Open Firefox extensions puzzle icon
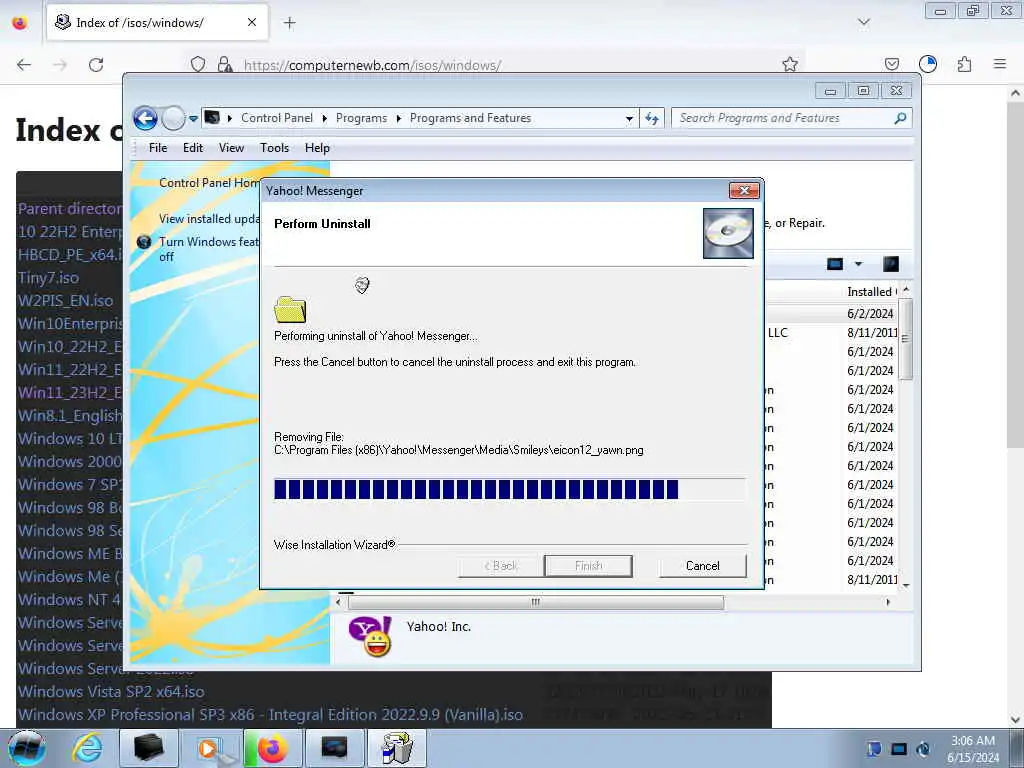1024x768 pixels. 964,64
